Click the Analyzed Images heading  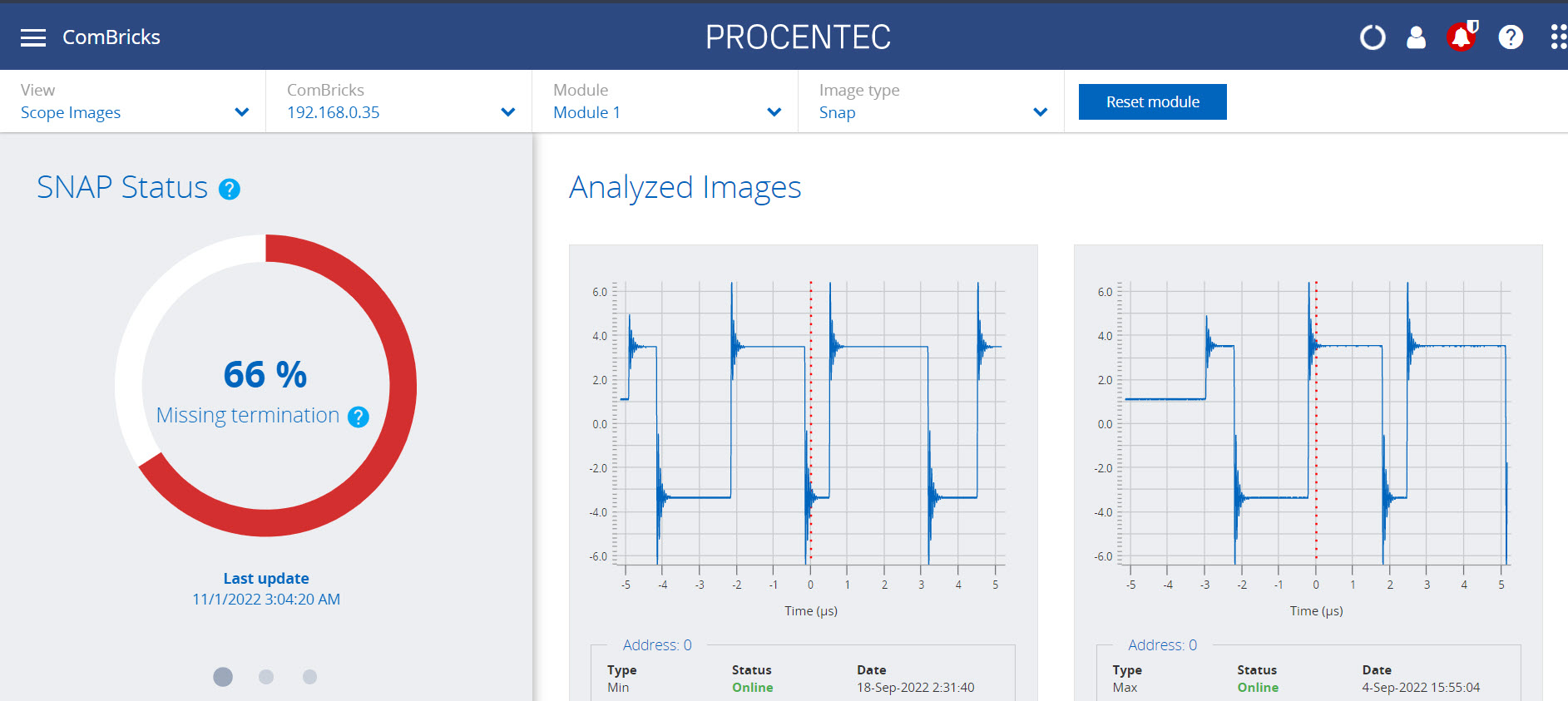pos(685,188)
